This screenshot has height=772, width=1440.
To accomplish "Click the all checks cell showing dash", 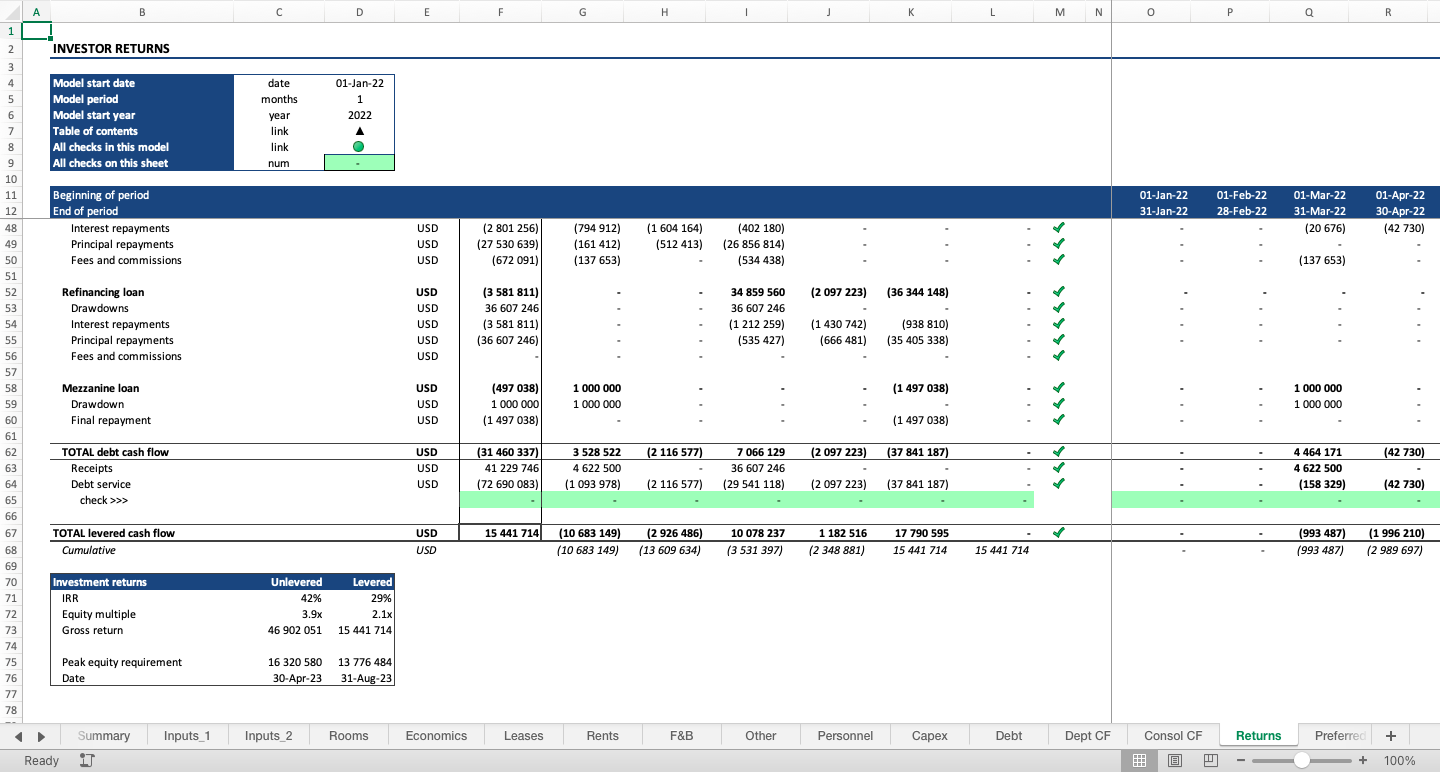I will [x=358, y=162].
